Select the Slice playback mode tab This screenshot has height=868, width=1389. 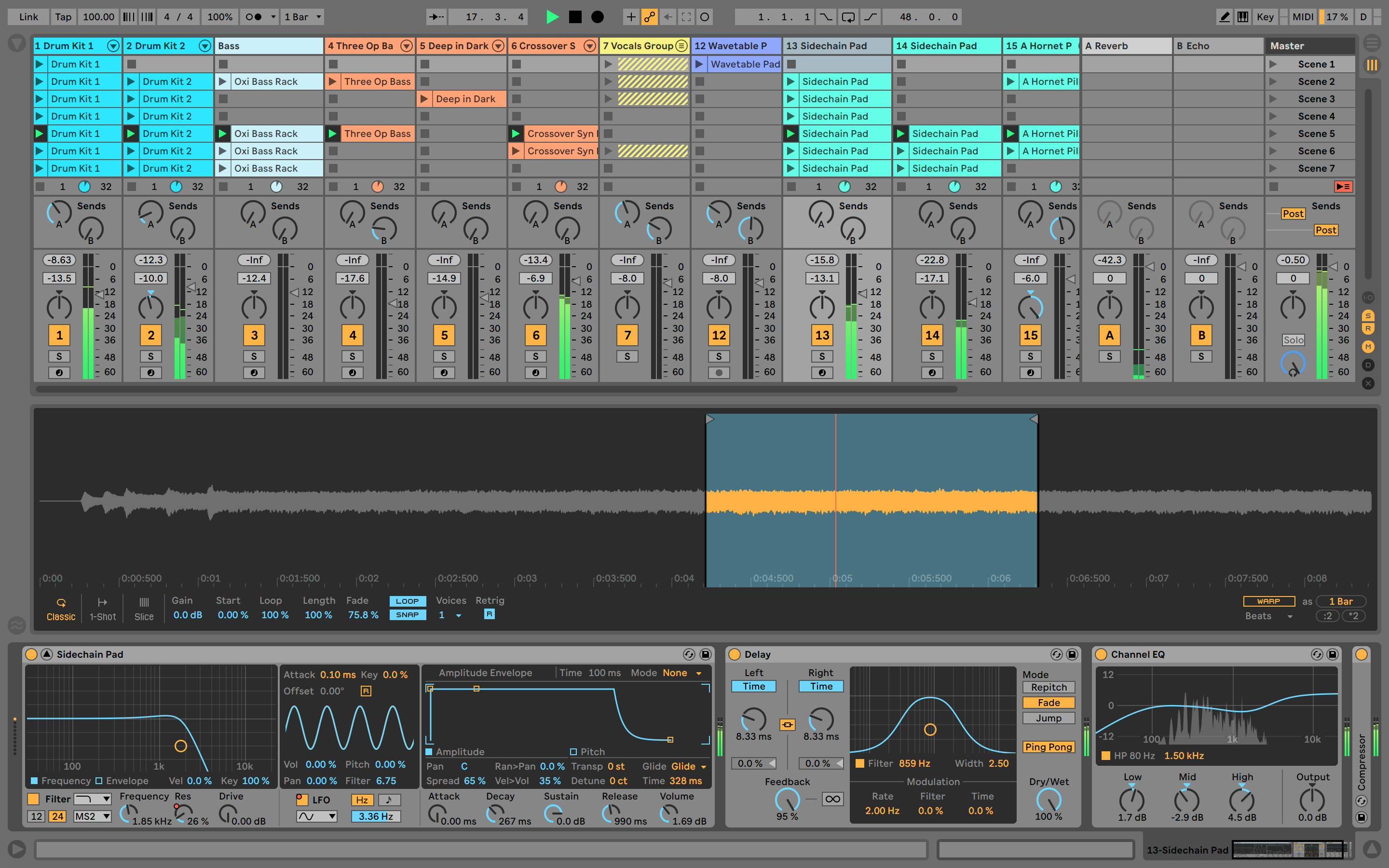144,609
